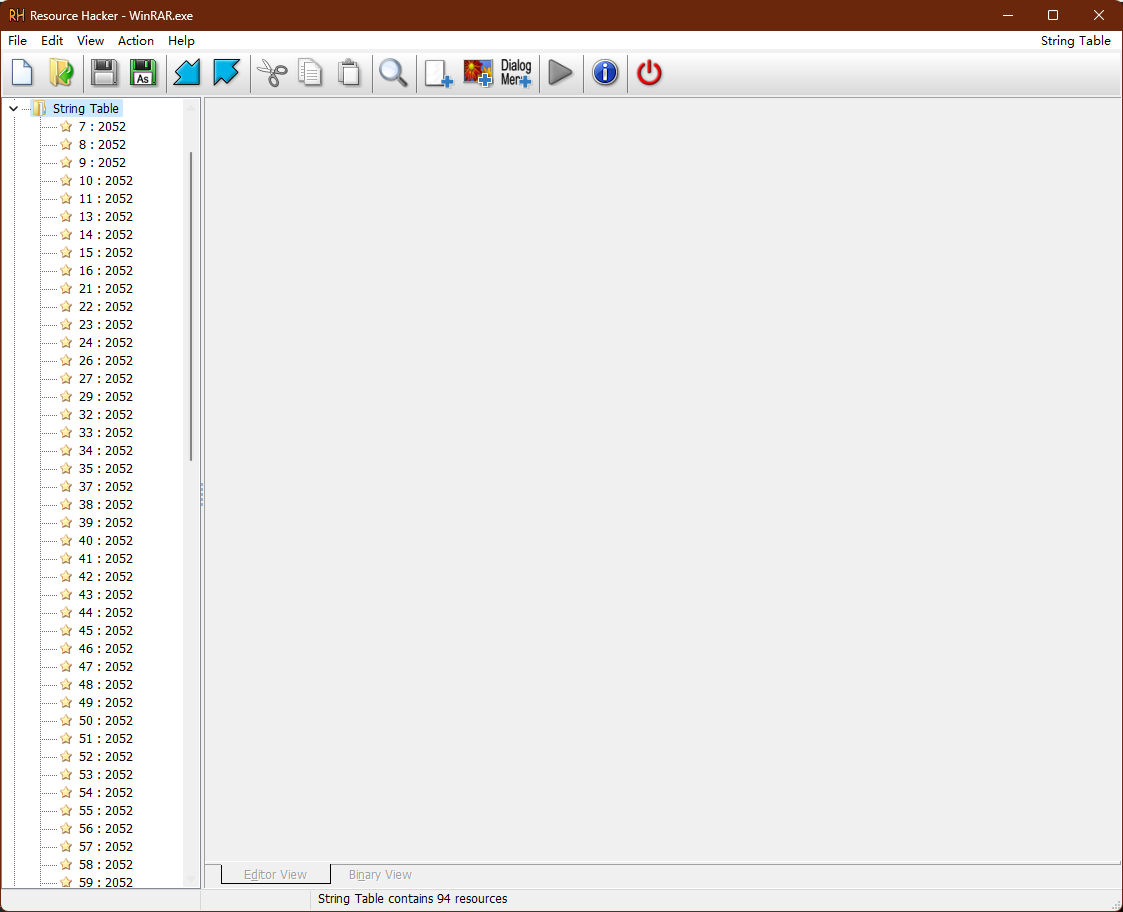Open the Action menu
Viewport: 1123px width, 912px height.
click(136, 41)
